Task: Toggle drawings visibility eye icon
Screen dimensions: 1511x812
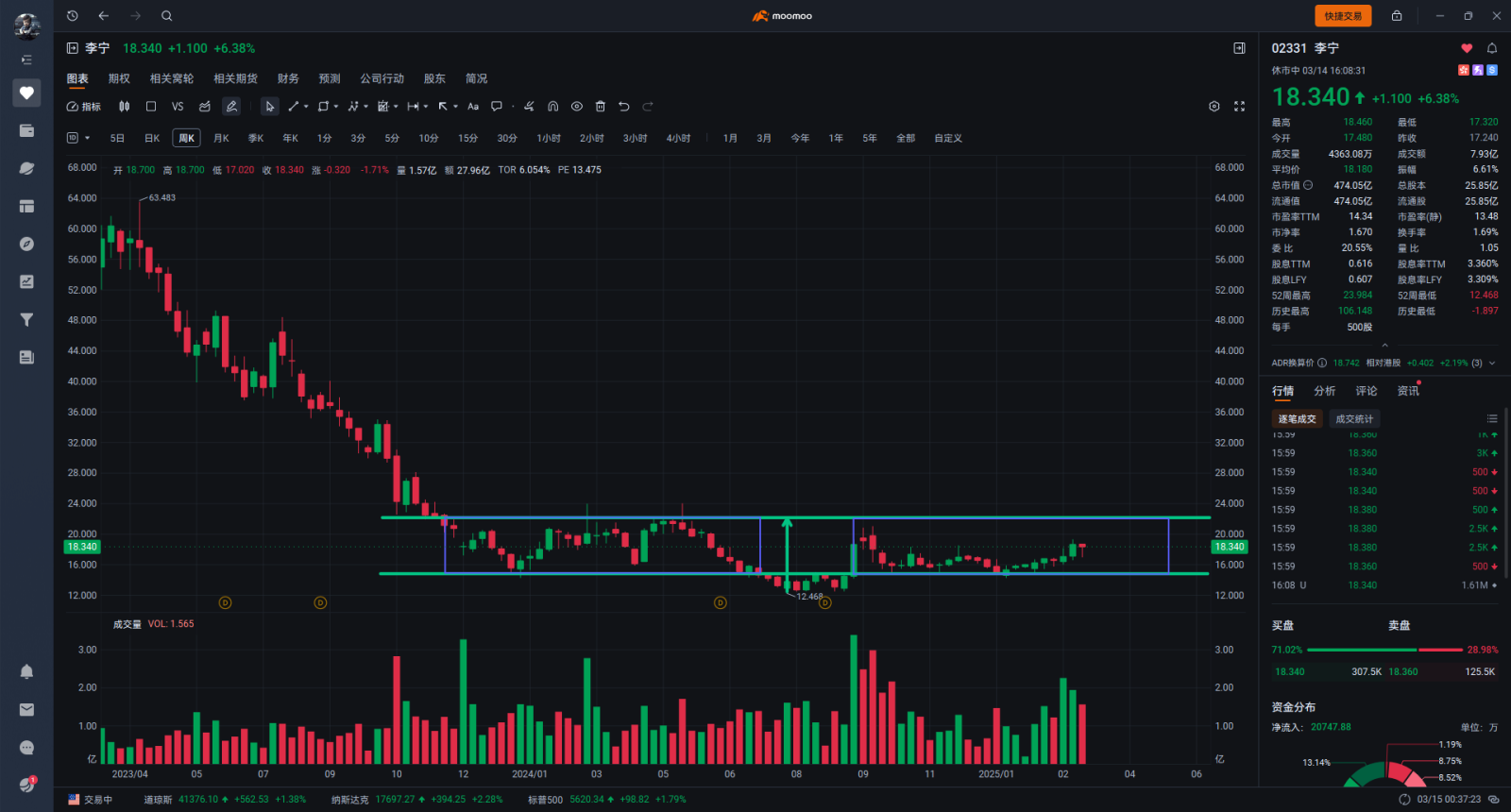Action: (576, 107)
